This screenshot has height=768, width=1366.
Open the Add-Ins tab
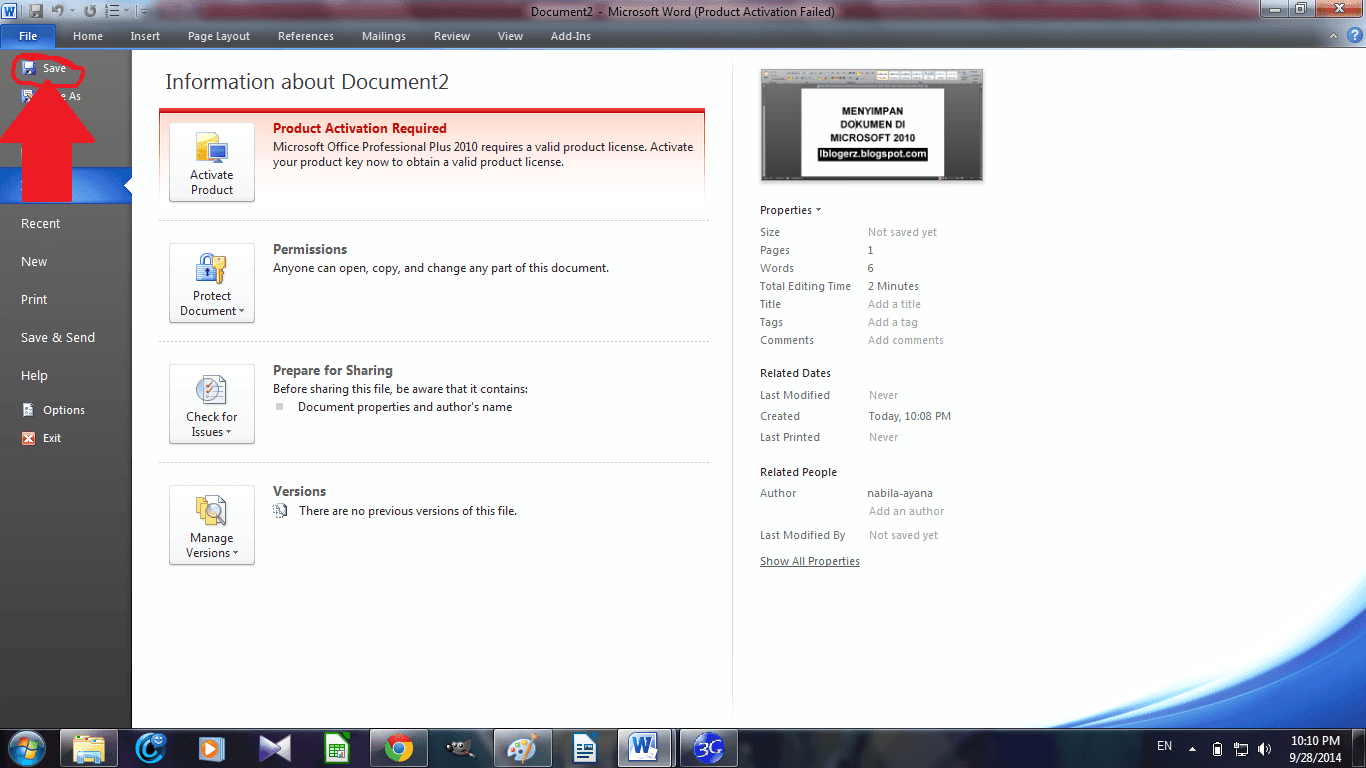pyautogui.click(x=571, y=36)
